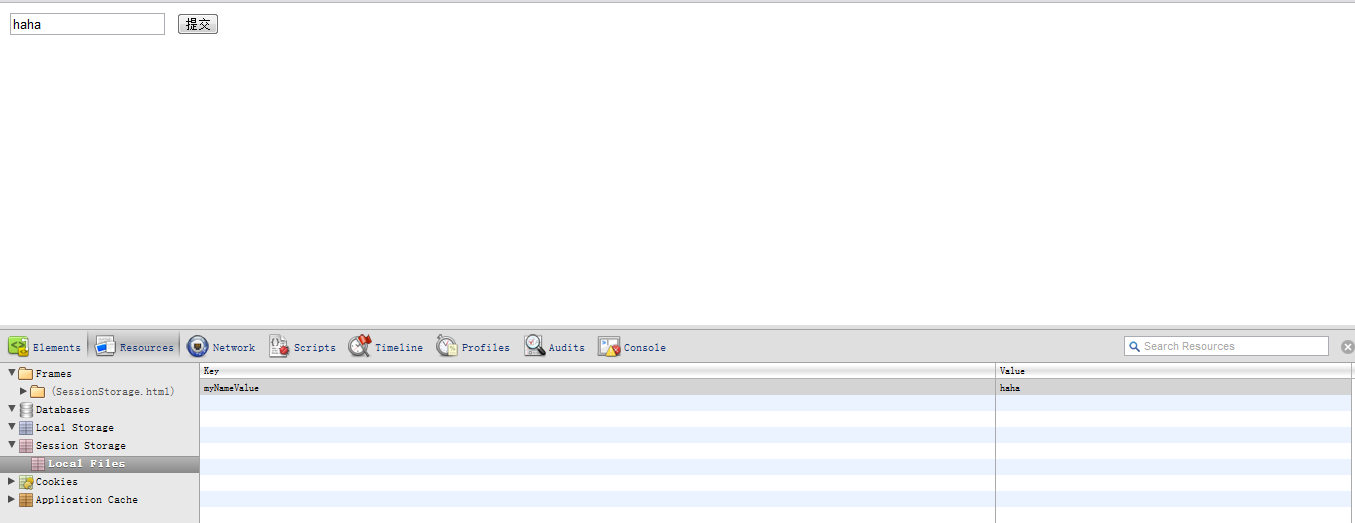The image size is (1355, 523).
Task: Switch to the Audits tab label
Action: 567,348
